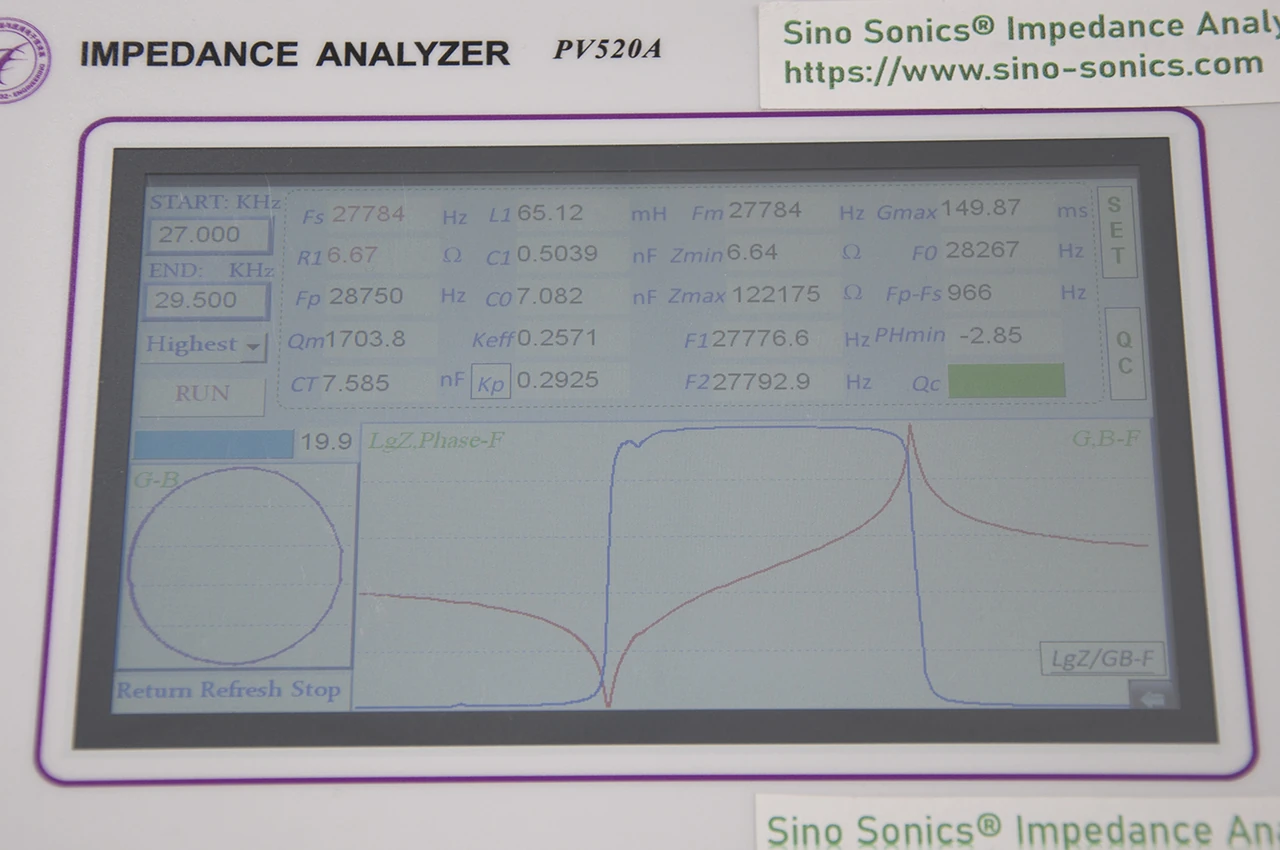Click Refresh text
The height and width of the screenshot is (850, 1280).
pyautogui.click(x=242, y=690)
